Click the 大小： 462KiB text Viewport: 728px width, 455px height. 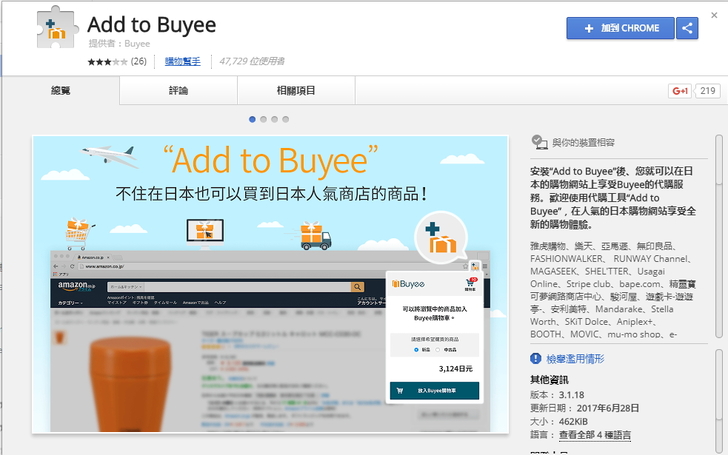559,422
